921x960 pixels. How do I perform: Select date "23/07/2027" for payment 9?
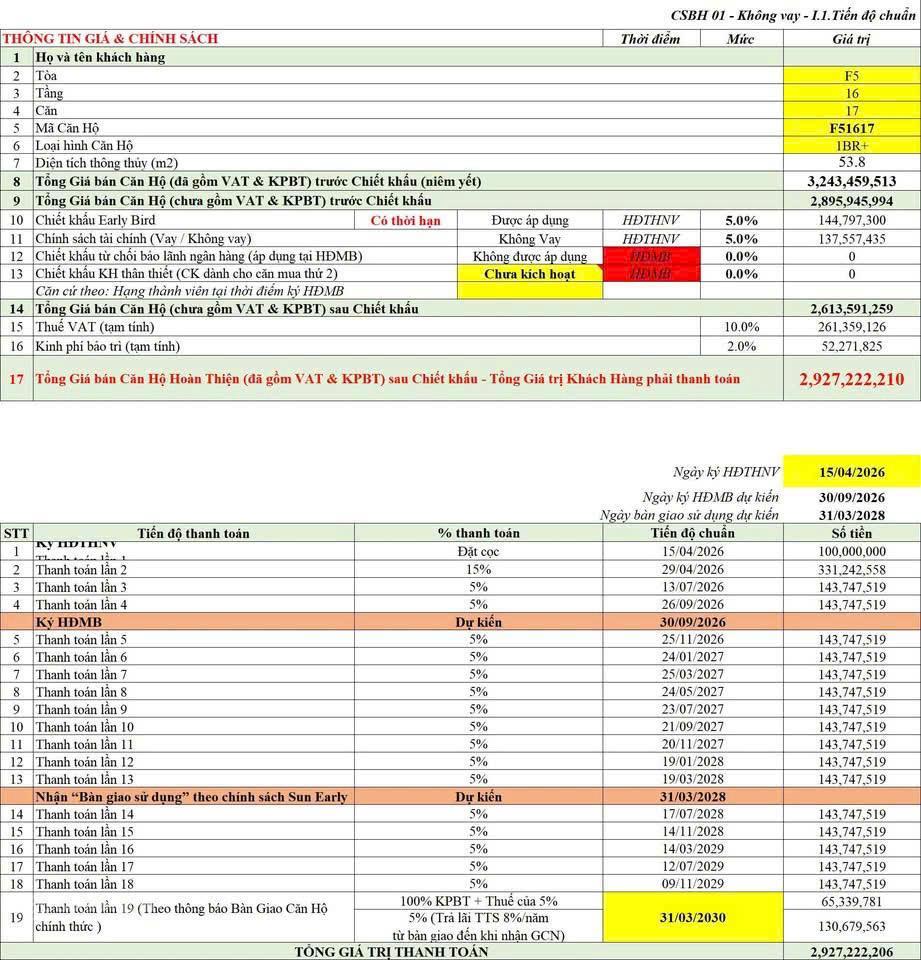pos(693,709)
